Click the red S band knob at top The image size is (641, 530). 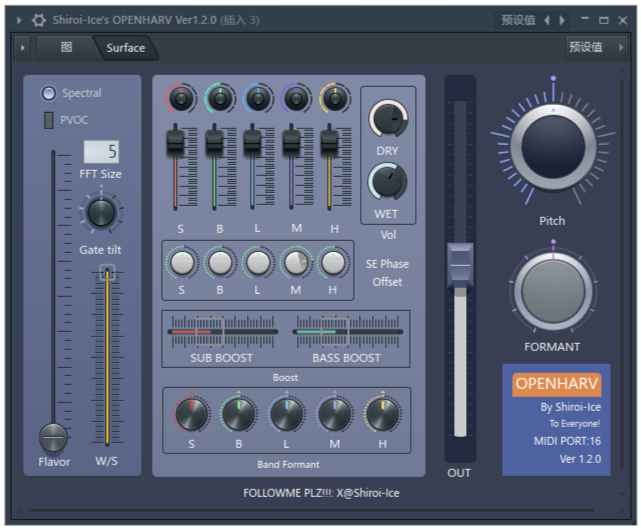point(181,98)
